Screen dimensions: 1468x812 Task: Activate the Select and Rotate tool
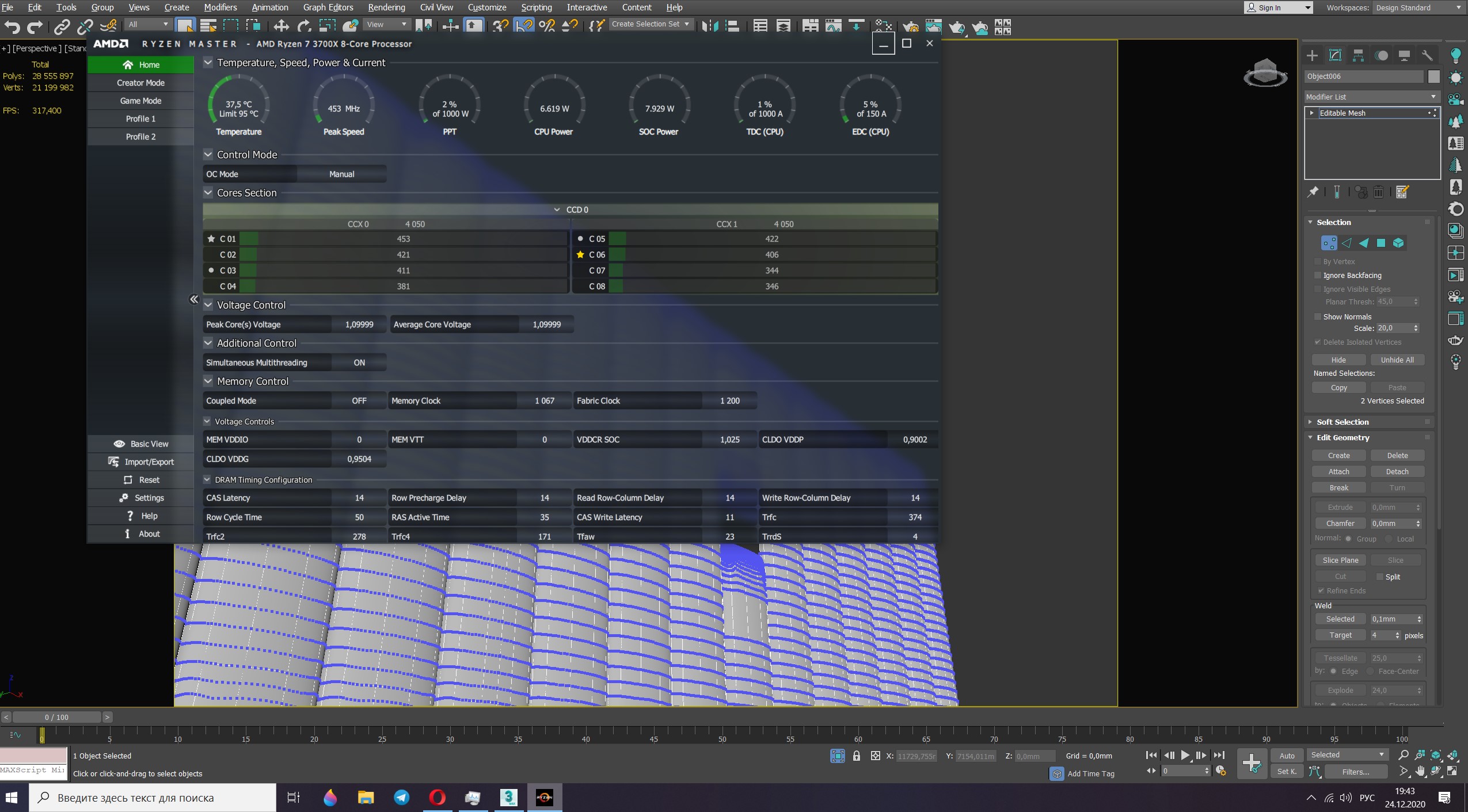pos(304,25)
